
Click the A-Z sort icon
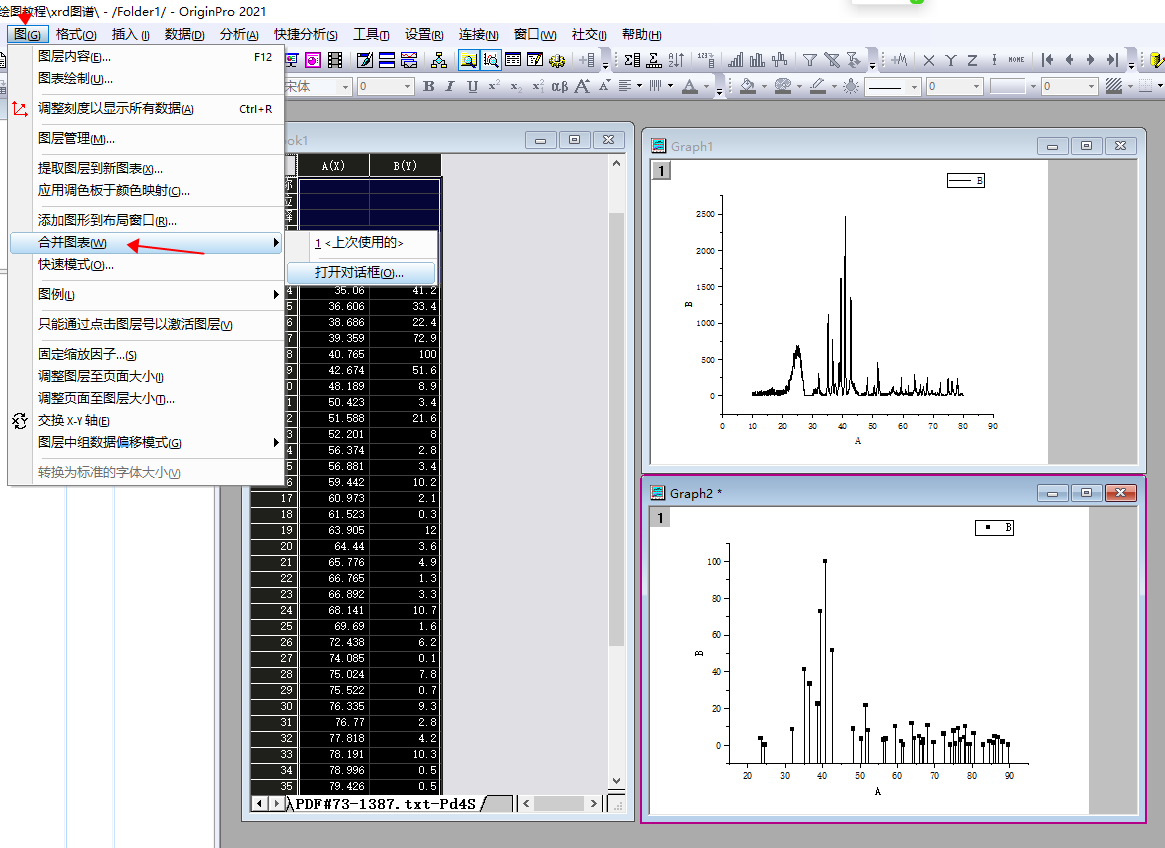[676, 60]
